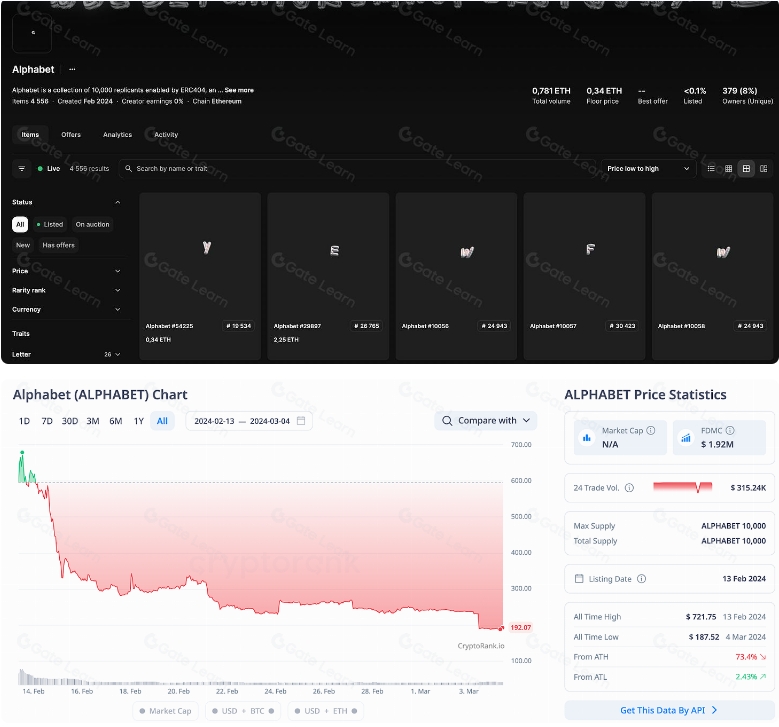Click the All Time High $ 721.75 value

tap(701, 617)
